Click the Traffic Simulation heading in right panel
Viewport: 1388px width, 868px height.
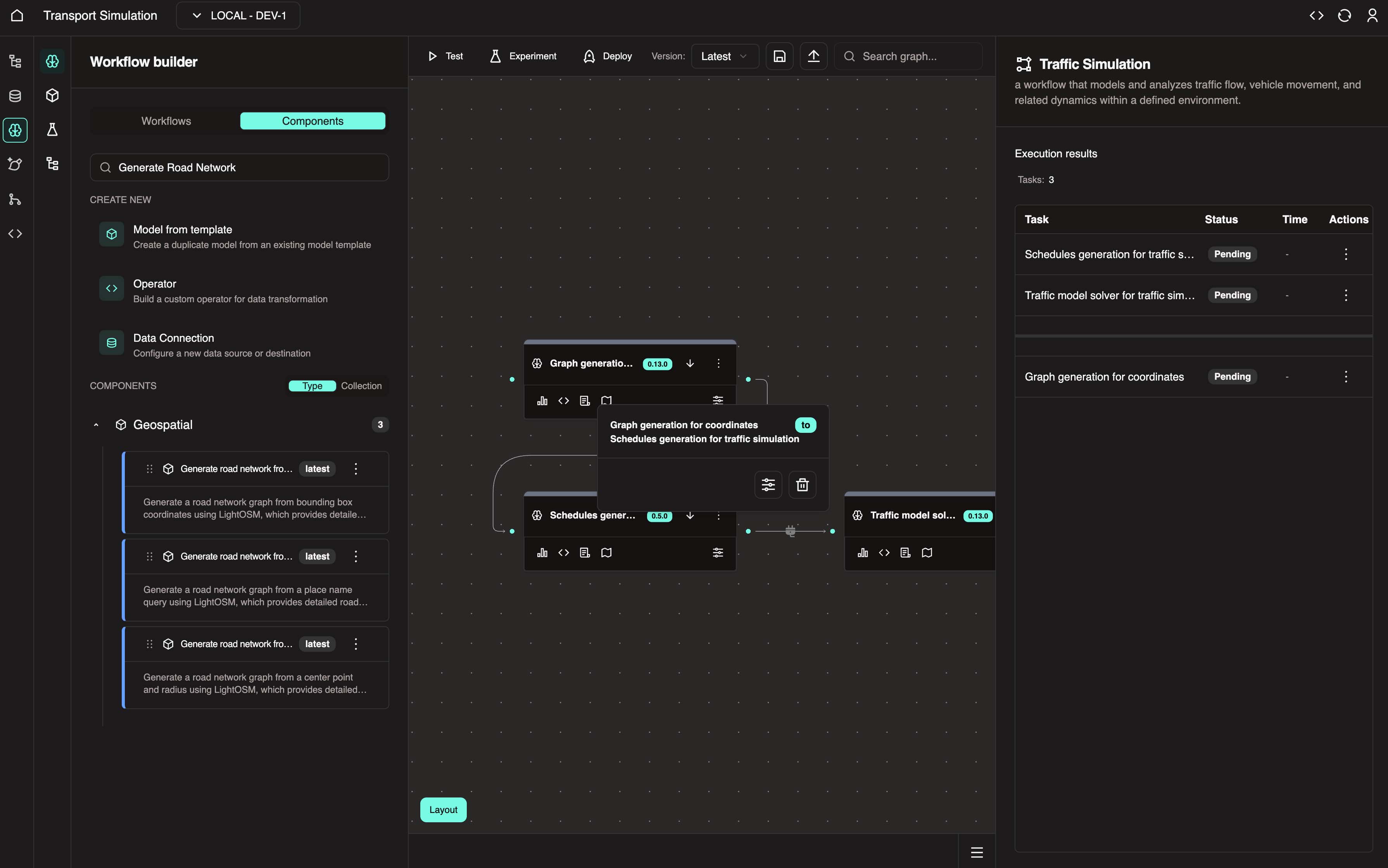click(x=1095, y=64)
